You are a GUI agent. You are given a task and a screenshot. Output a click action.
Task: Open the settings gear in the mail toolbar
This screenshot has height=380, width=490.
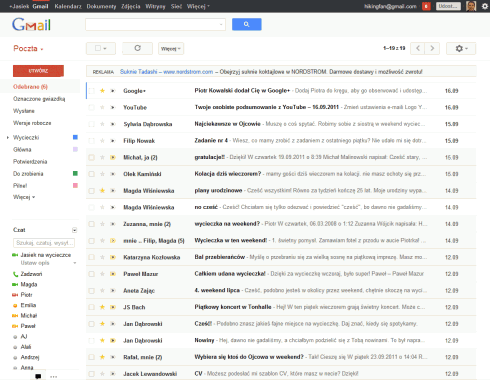pyautogui.click(x=461, y=48)
